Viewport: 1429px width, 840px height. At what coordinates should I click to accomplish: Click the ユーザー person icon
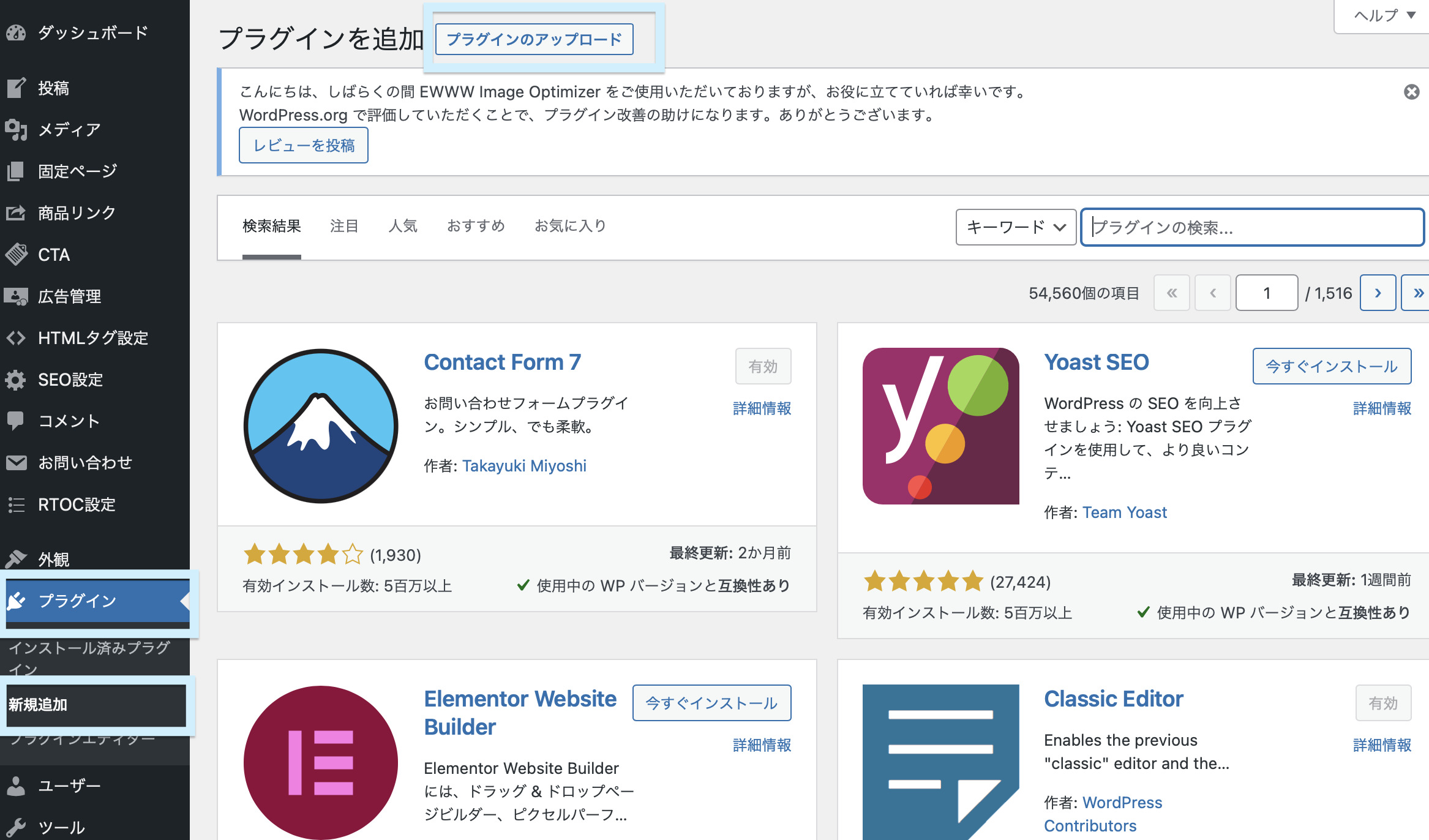[x=16, y=786]
